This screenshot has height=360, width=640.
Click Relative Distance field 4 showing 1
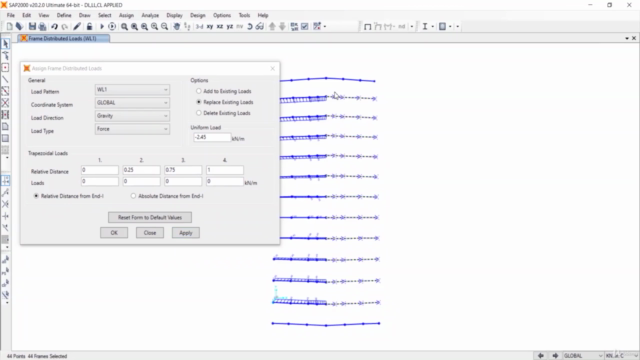point(225,170)
